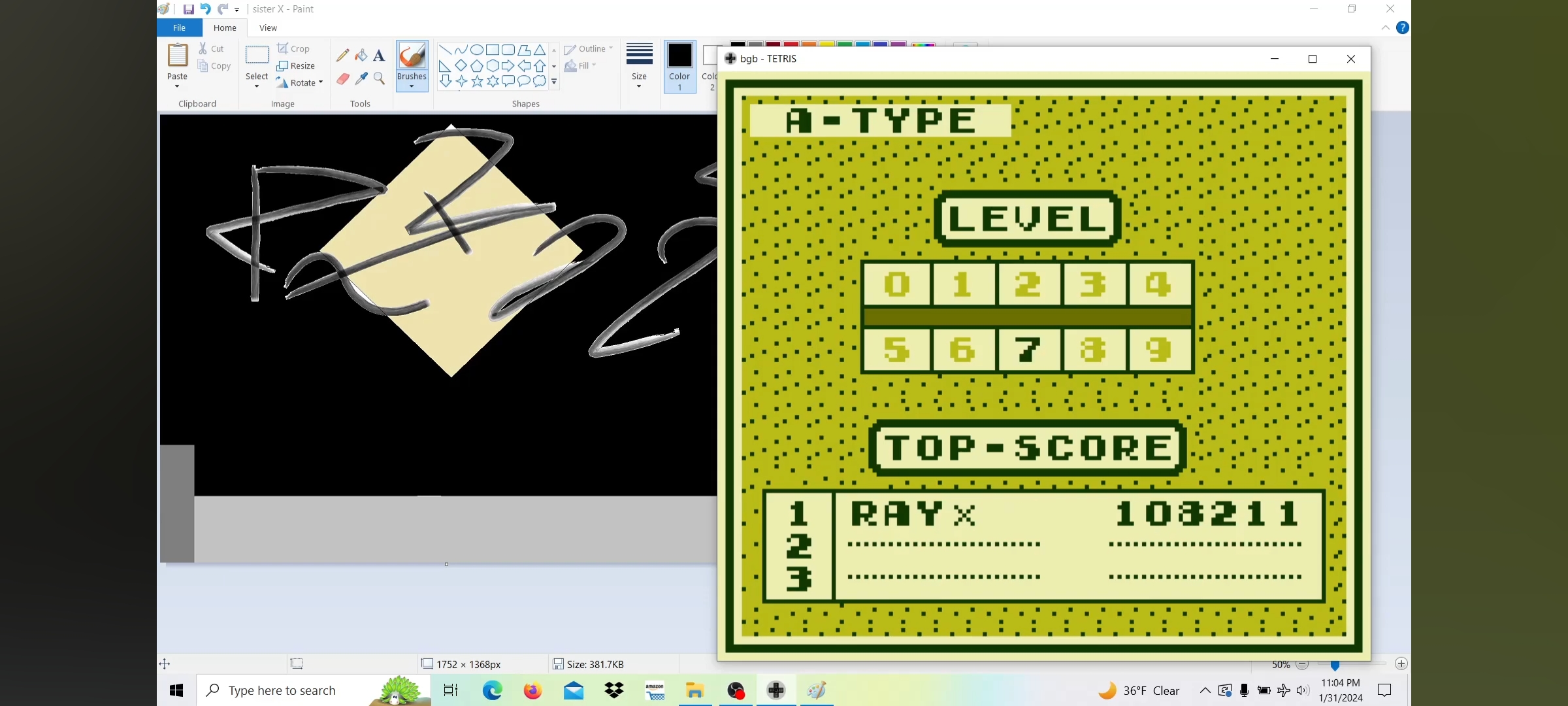Switch to the View tab
The image size is (1568, 706).
click(x=268, y=27)
